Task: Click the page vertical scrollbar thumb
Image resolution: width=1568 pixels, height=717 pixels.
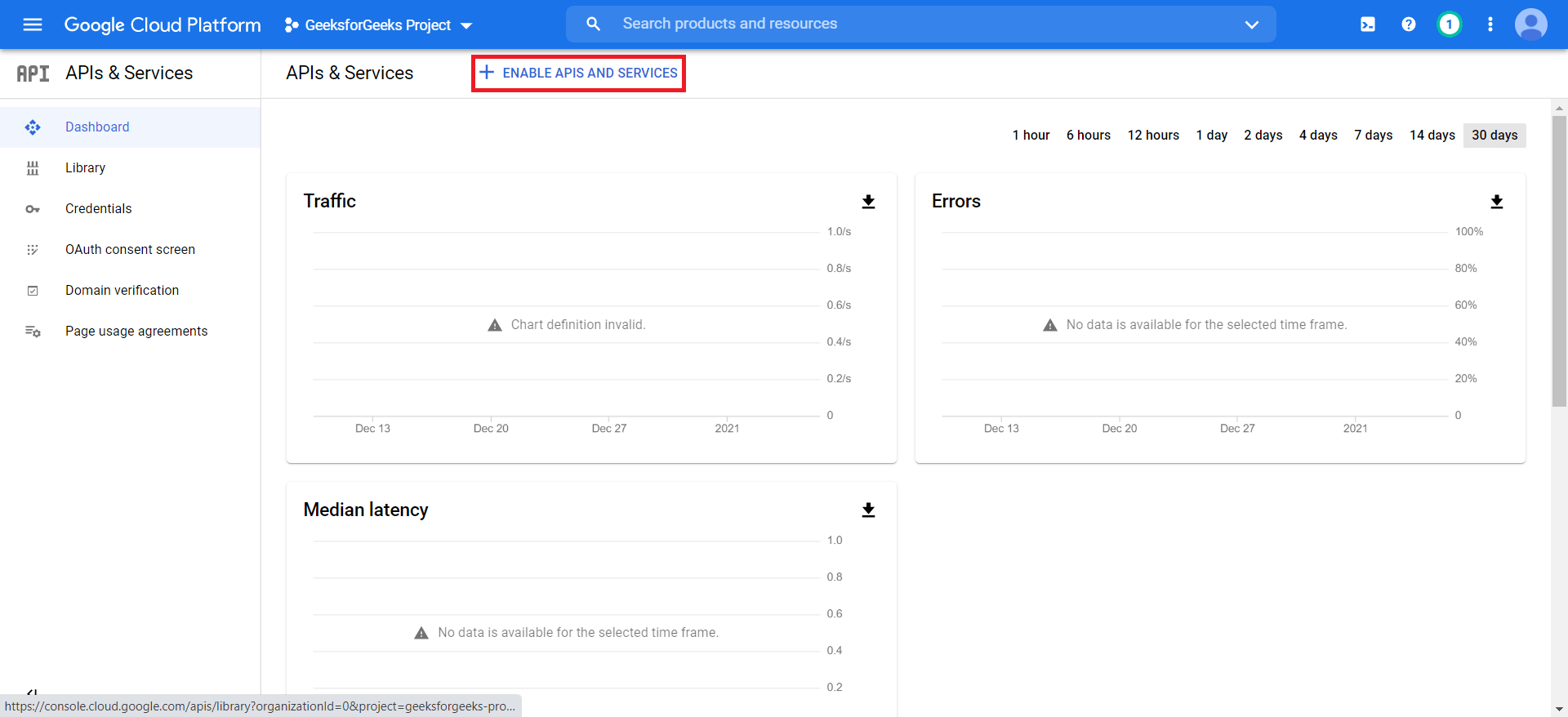Action: pos(1559,261)
